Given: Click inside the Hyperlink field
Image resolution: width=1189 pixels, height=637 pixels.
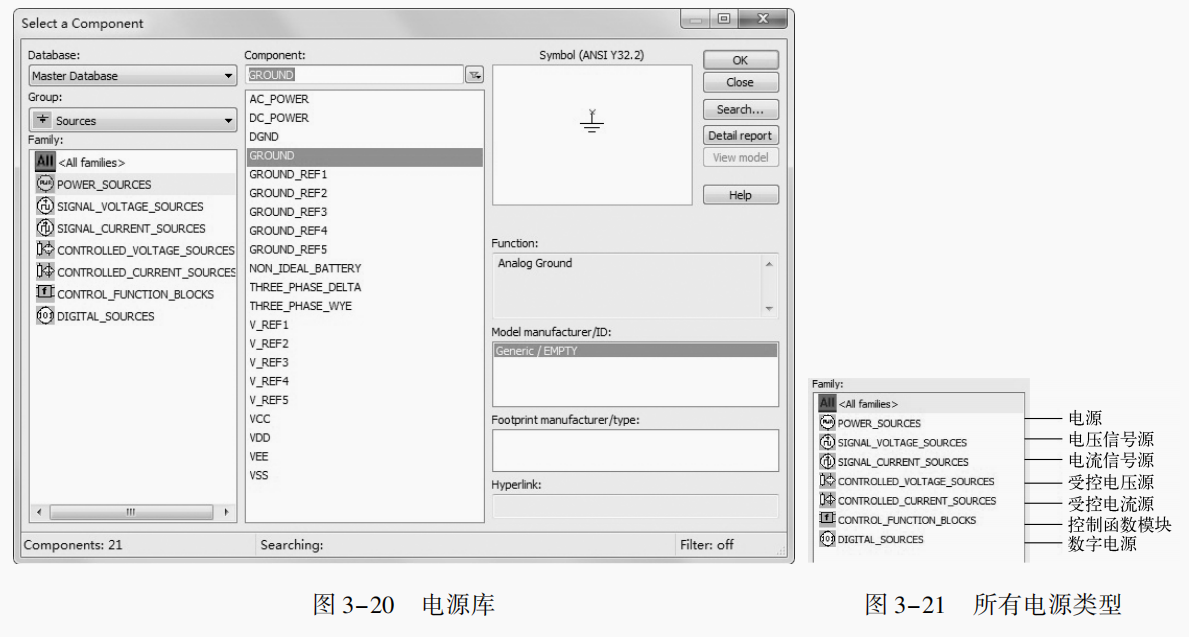Looking at the screenshot, I should [634, 507].
